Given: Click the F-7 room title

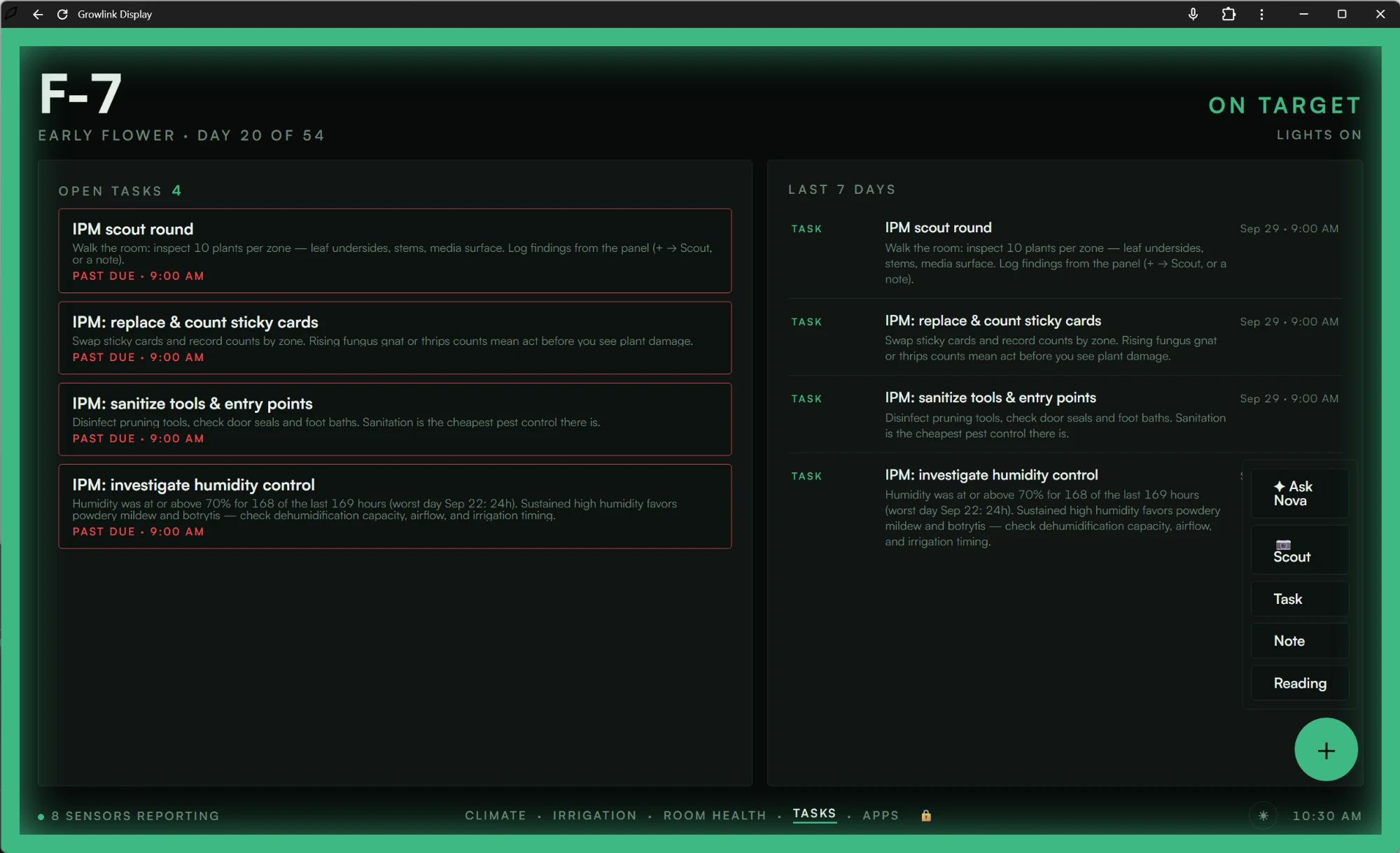Looking at the screenshot, I should pos(80,94).
